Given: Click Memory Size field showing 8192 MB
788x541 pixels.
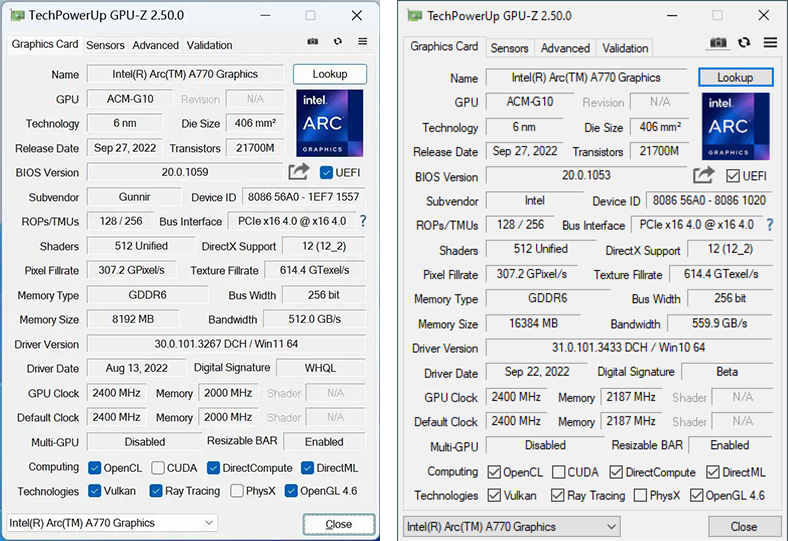Looking at the screenshot, I should coord(133,319).
